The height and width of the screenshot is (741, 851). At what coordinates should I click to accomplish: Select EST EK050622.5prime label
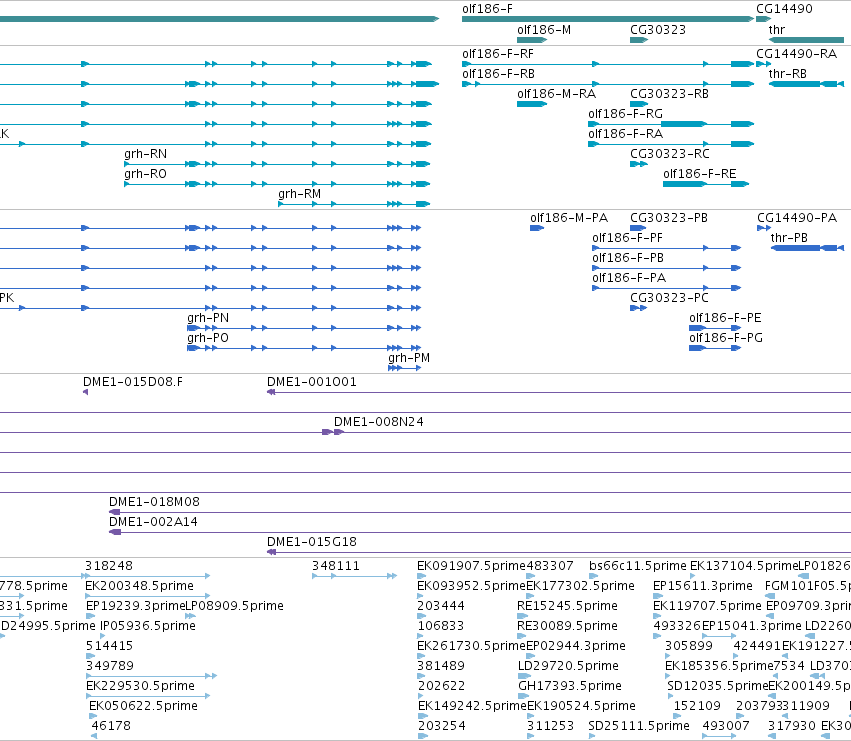coord(143,706)
